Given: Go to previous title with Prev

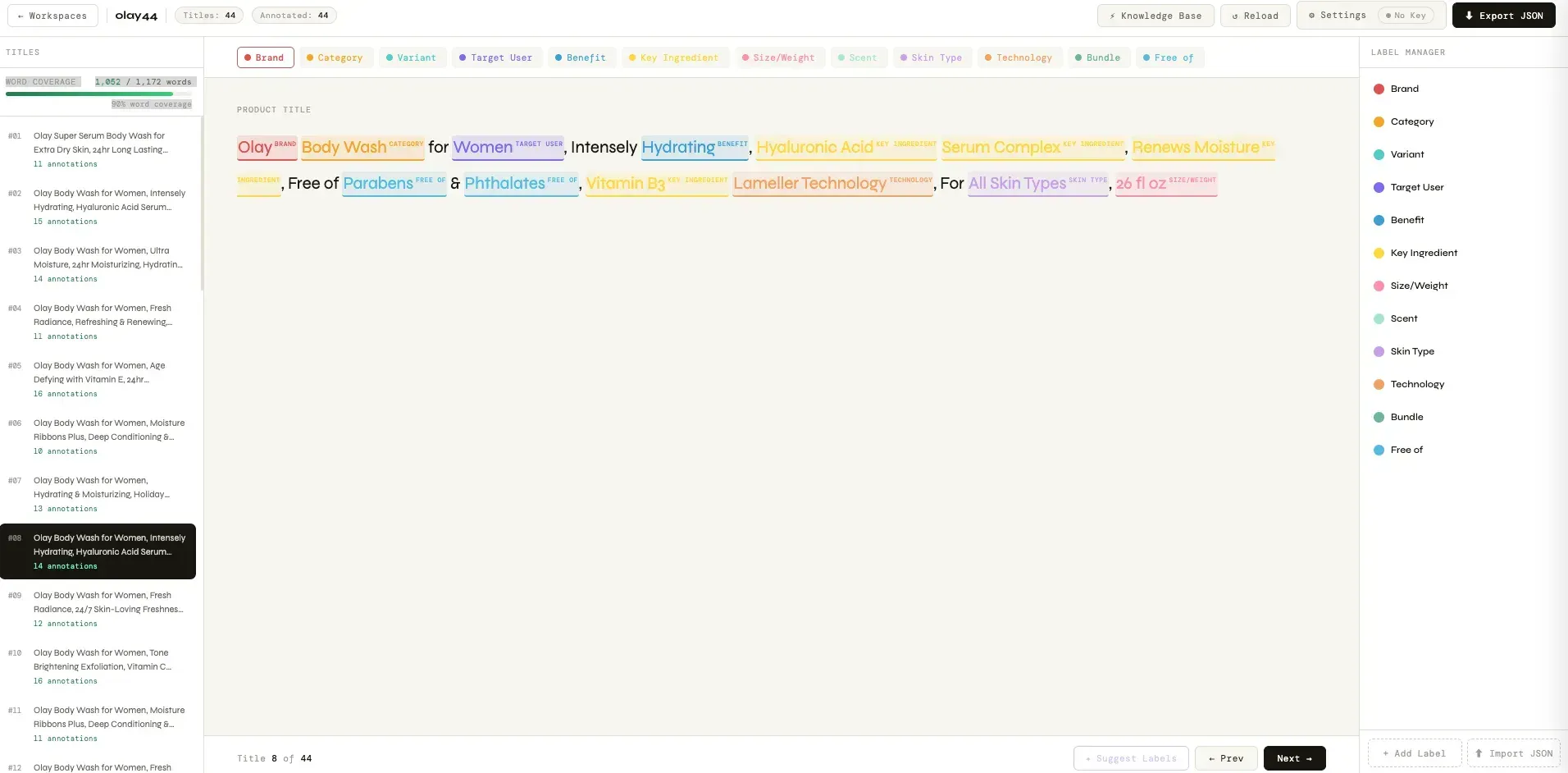Looking at the screenshot, I should [1226, 758].
